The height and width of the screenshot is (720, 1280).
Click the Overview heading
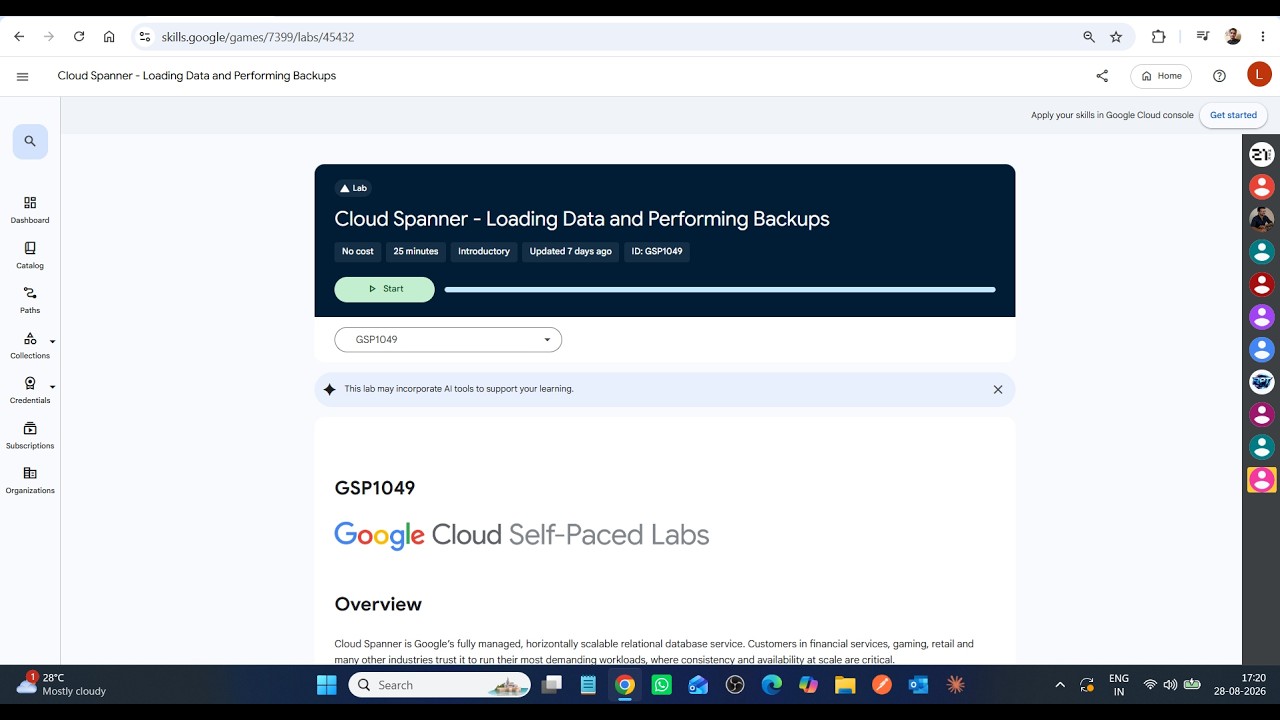pos(378,604)
